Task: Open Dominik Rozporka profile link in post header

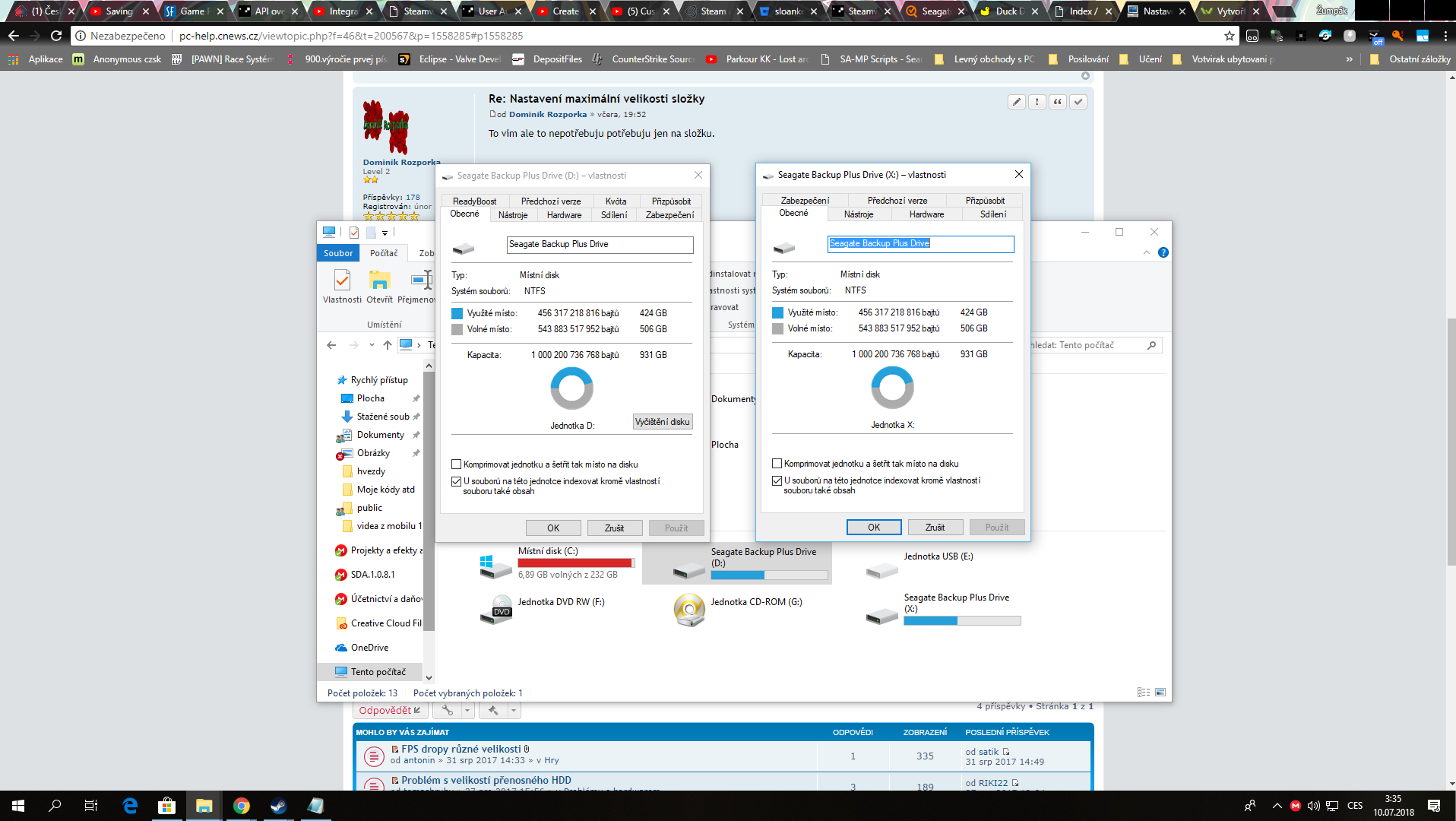Action: tap(548, 115)
